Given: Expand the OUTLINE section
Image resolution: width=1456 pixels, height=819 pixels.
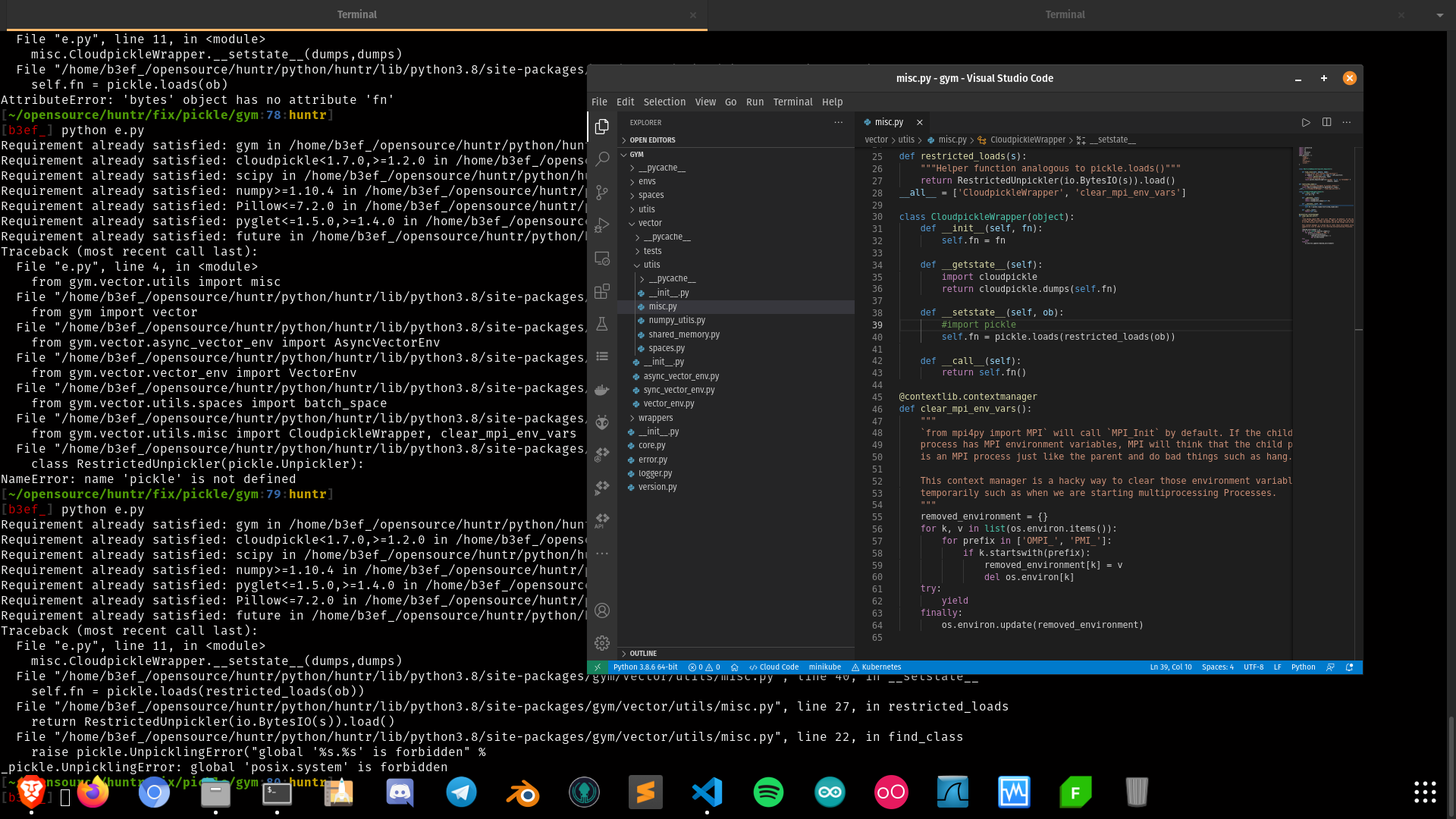Looking at the screenshot, I should (642, 653).
